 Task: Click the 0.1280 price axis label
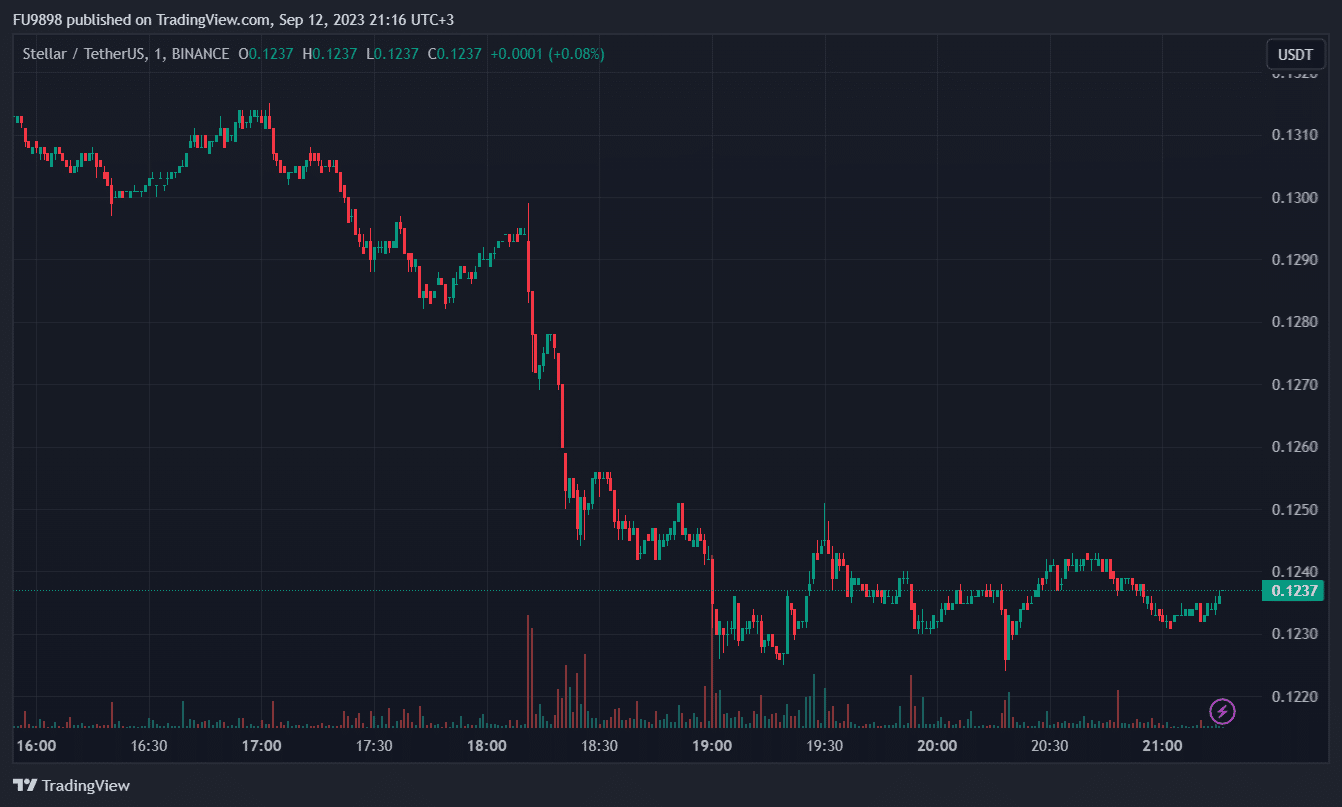point(1296,322)
